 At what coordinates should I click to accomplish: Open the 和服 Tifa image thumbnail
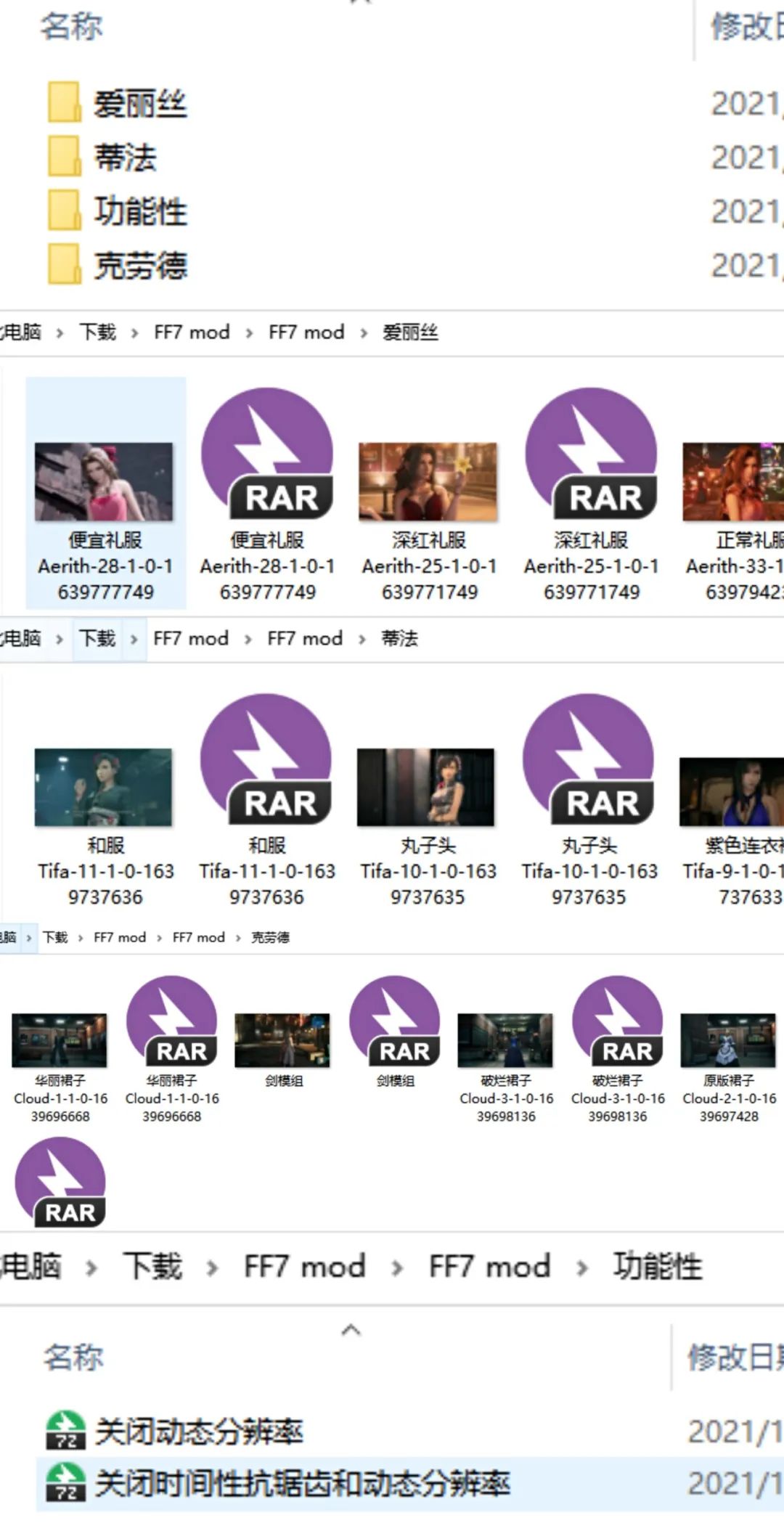point(104,788)
